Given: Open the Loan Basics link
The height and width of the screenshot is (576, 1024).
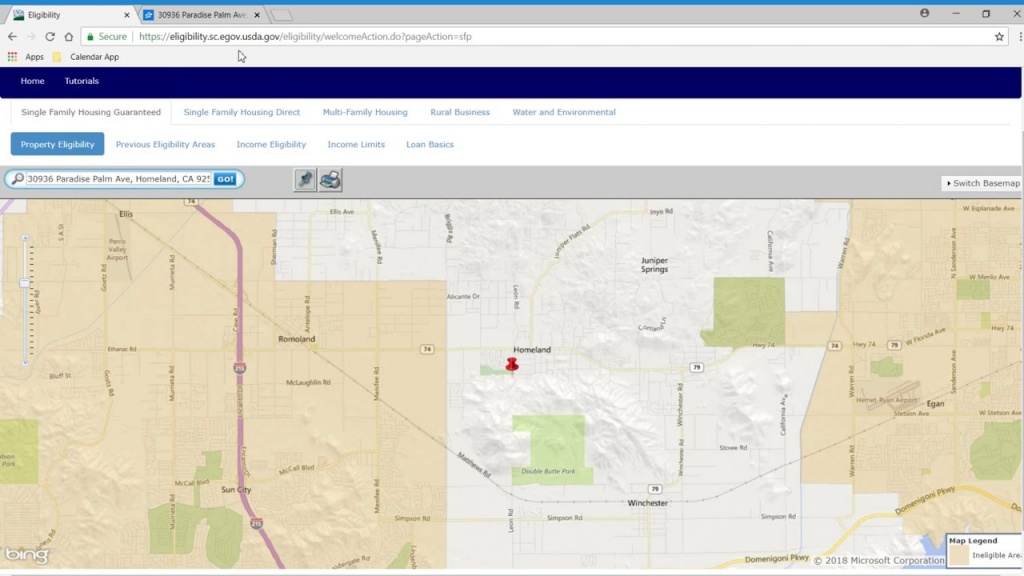Looking at the screenshot, I should [429, 144].
